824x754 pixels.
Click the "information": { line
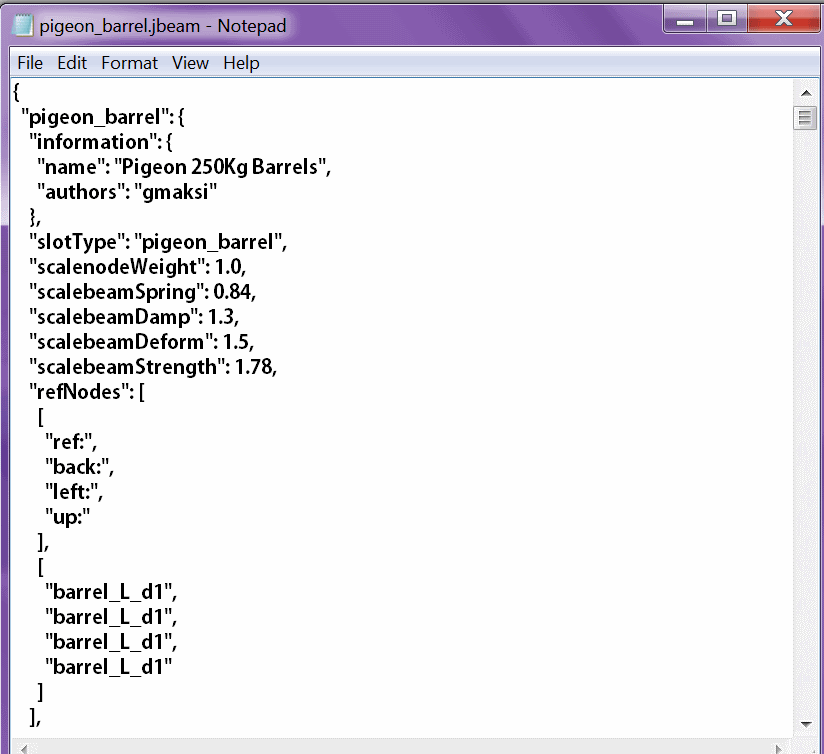coord(100,142)
